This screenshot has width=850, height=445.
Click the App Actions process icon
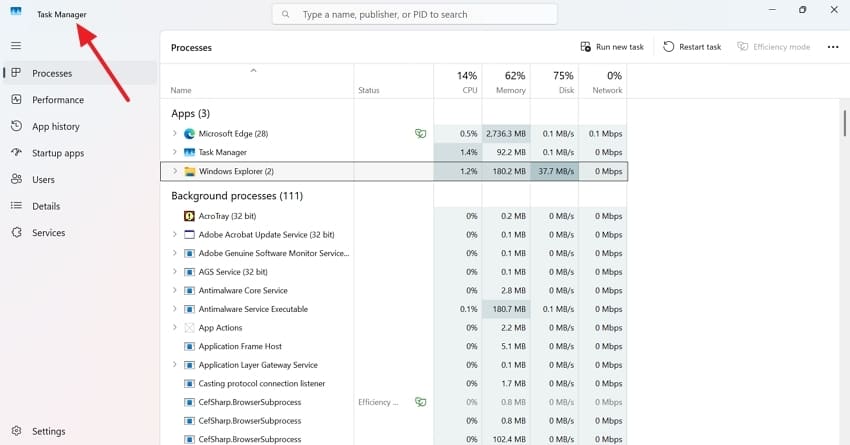[189, 327]
